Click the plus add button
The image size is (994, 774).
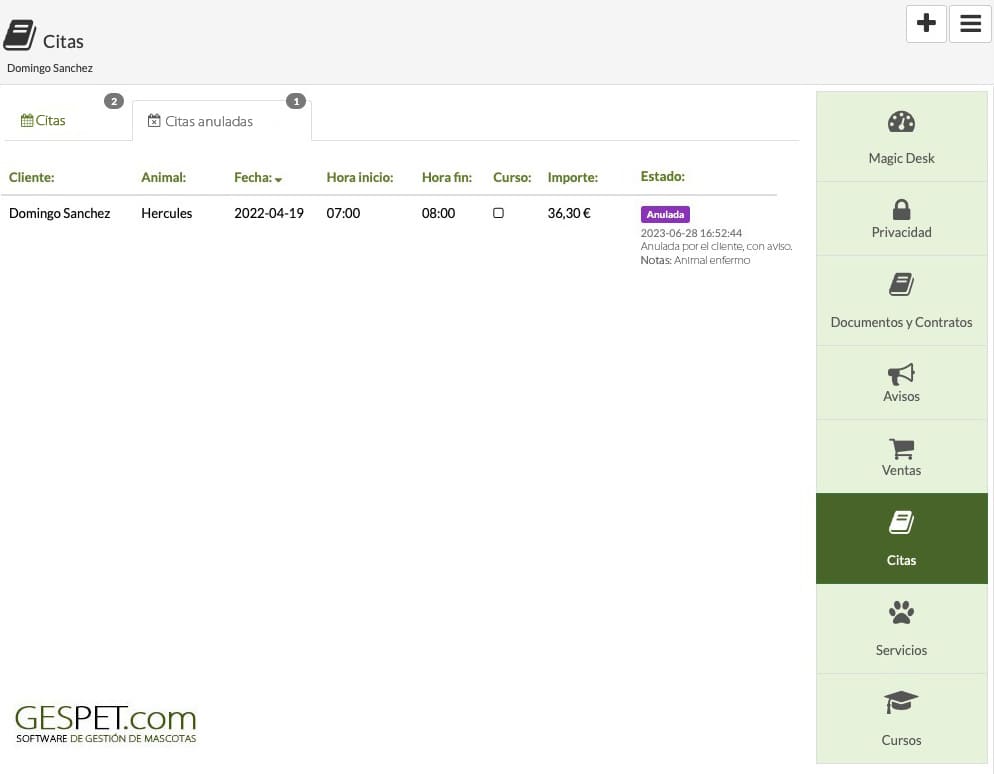926,23
